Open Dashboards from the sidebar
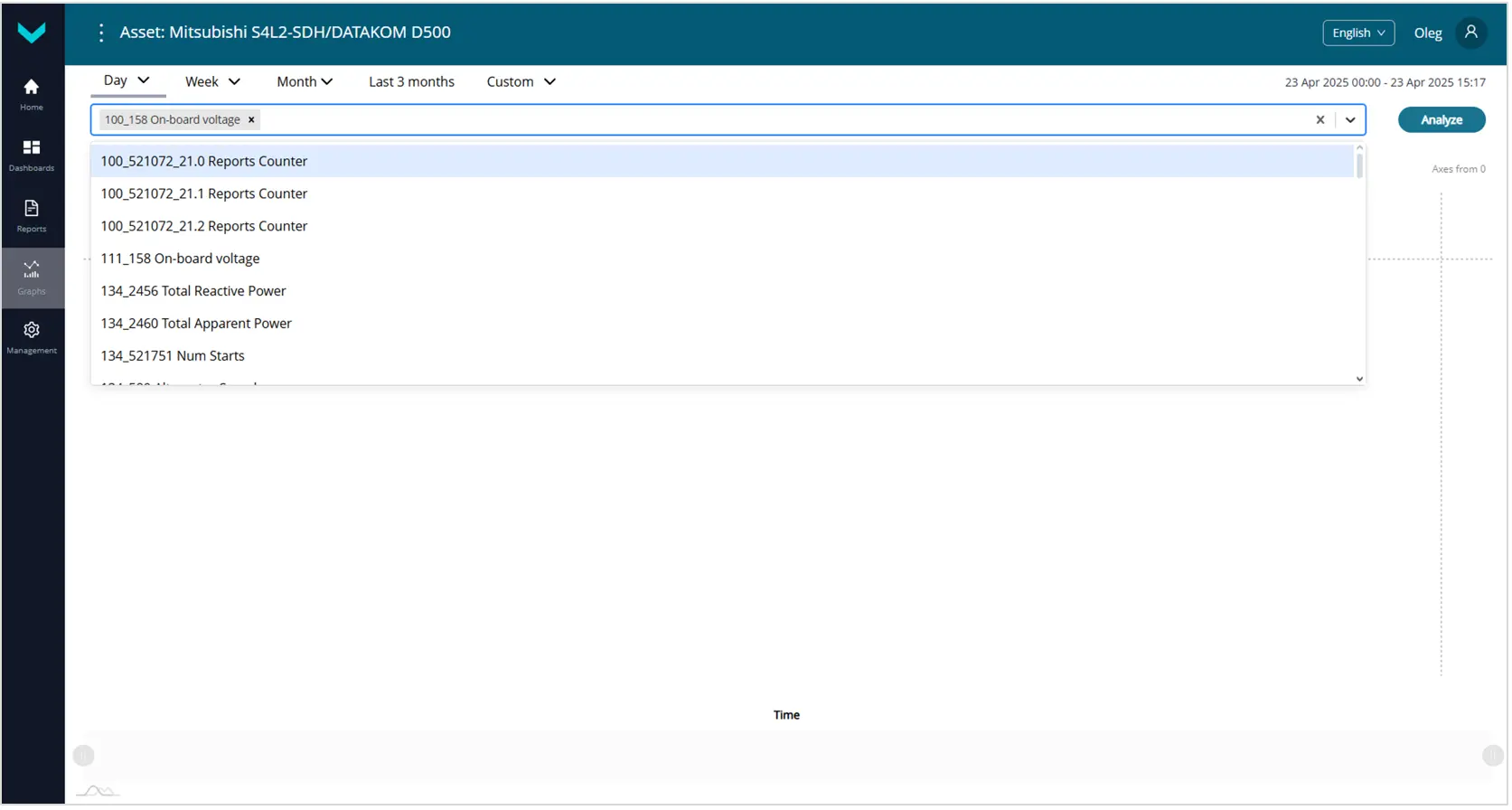 click(32, 155)
